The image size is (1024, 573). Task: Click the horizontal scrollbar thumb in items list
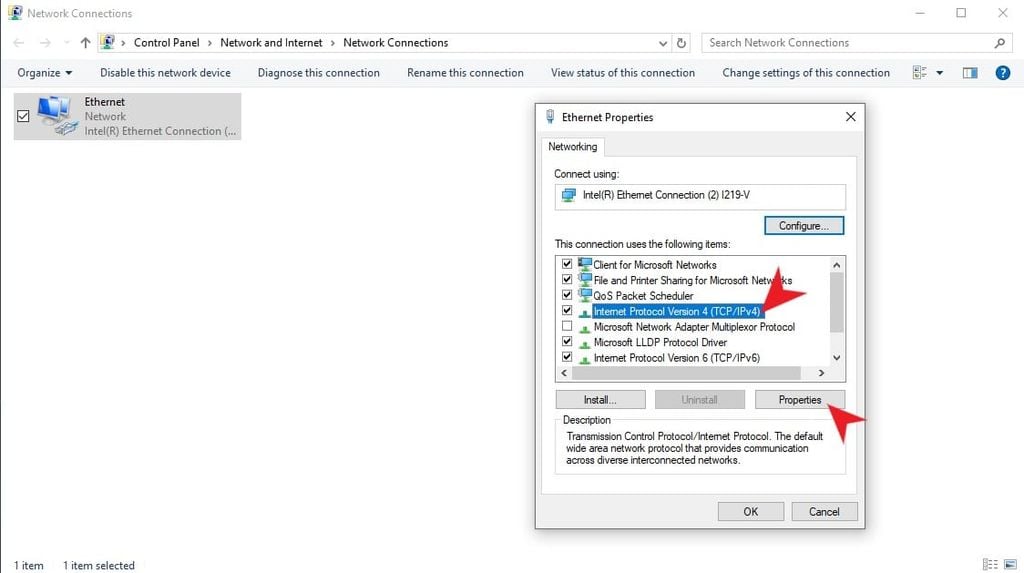[x=686, y=373]
